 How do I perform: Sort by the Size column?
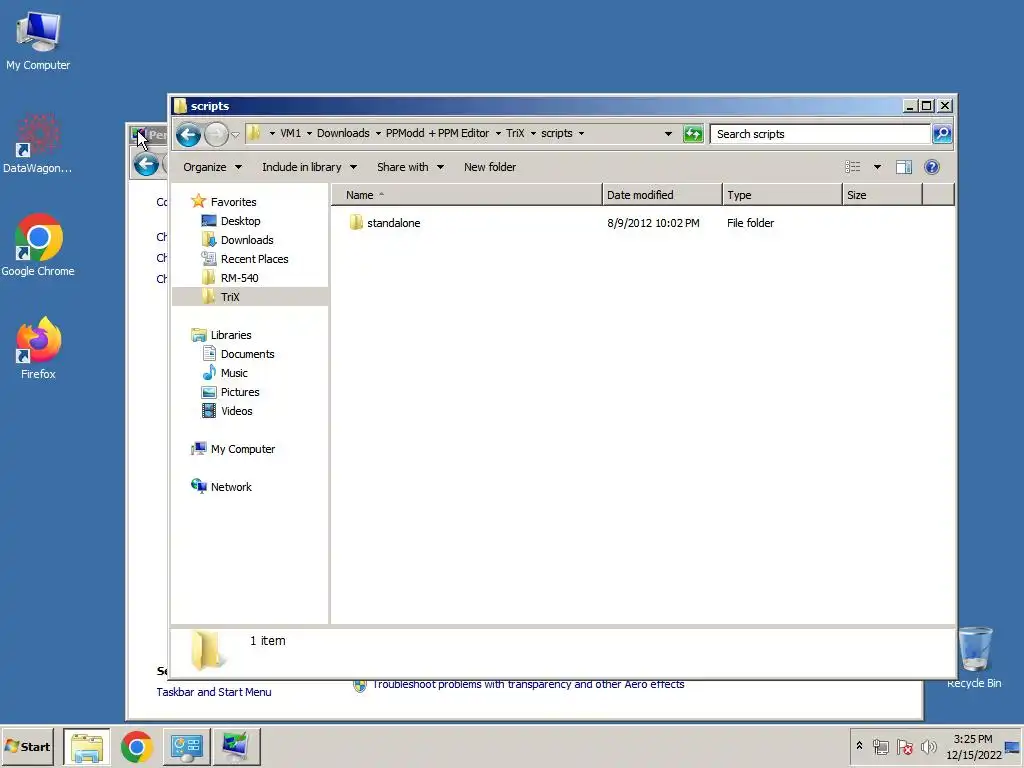point(882,195)
